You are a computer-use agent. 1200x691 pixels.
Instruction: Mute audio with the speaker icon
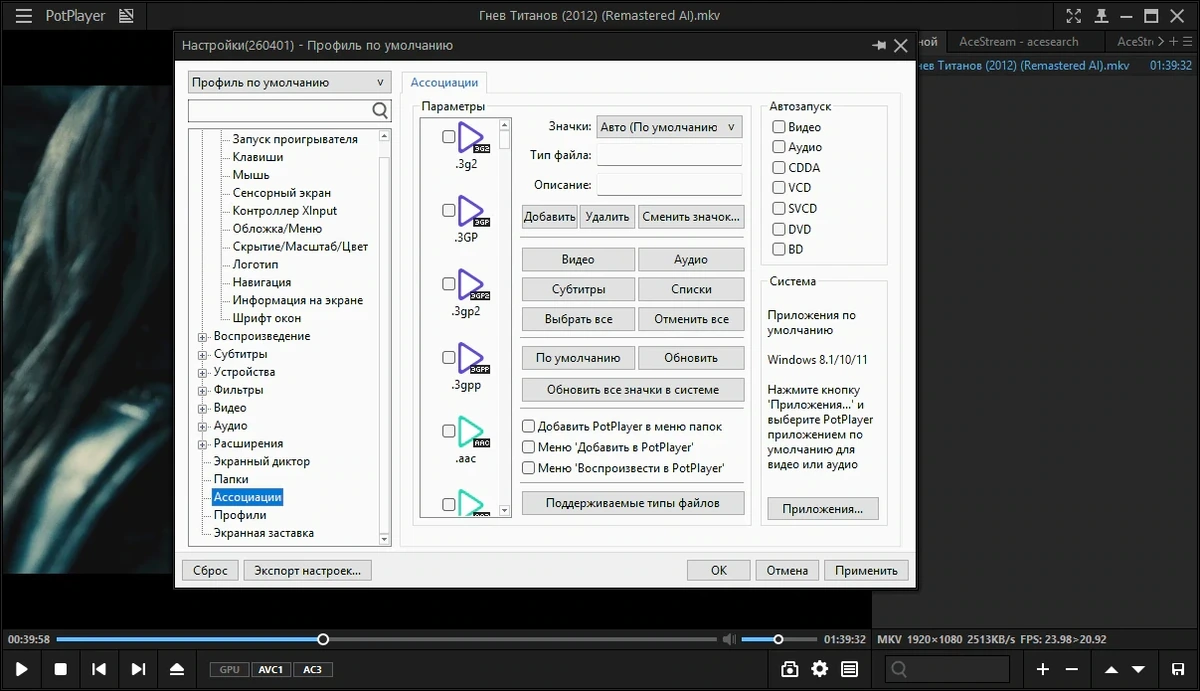pyautogui.click(x=730, y=639)
